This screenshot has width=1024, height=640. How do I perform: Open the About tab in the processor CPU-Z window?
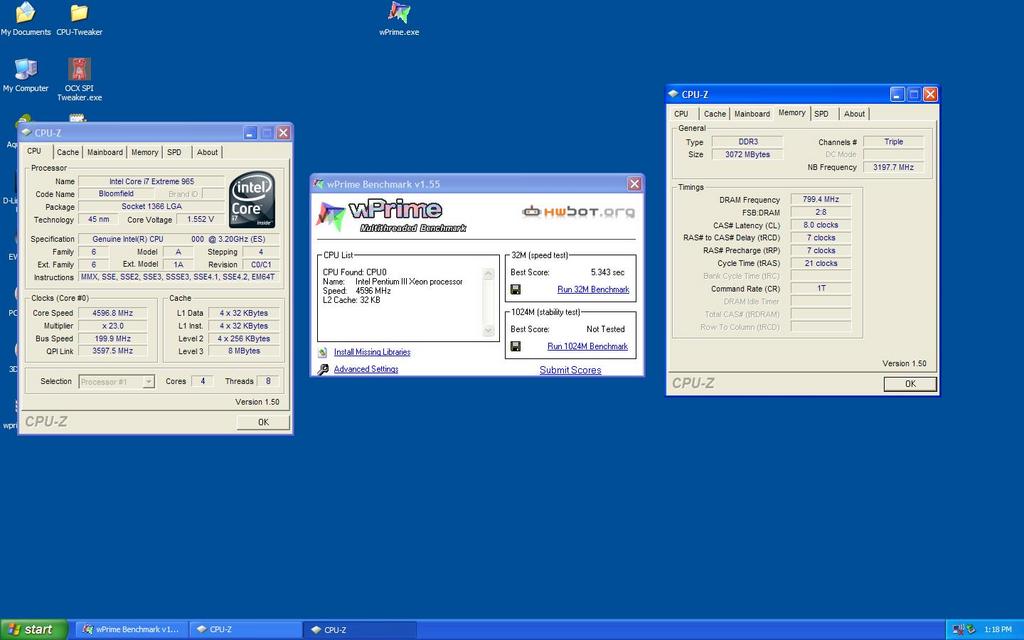pyautogui.click(x=207, y=152)
